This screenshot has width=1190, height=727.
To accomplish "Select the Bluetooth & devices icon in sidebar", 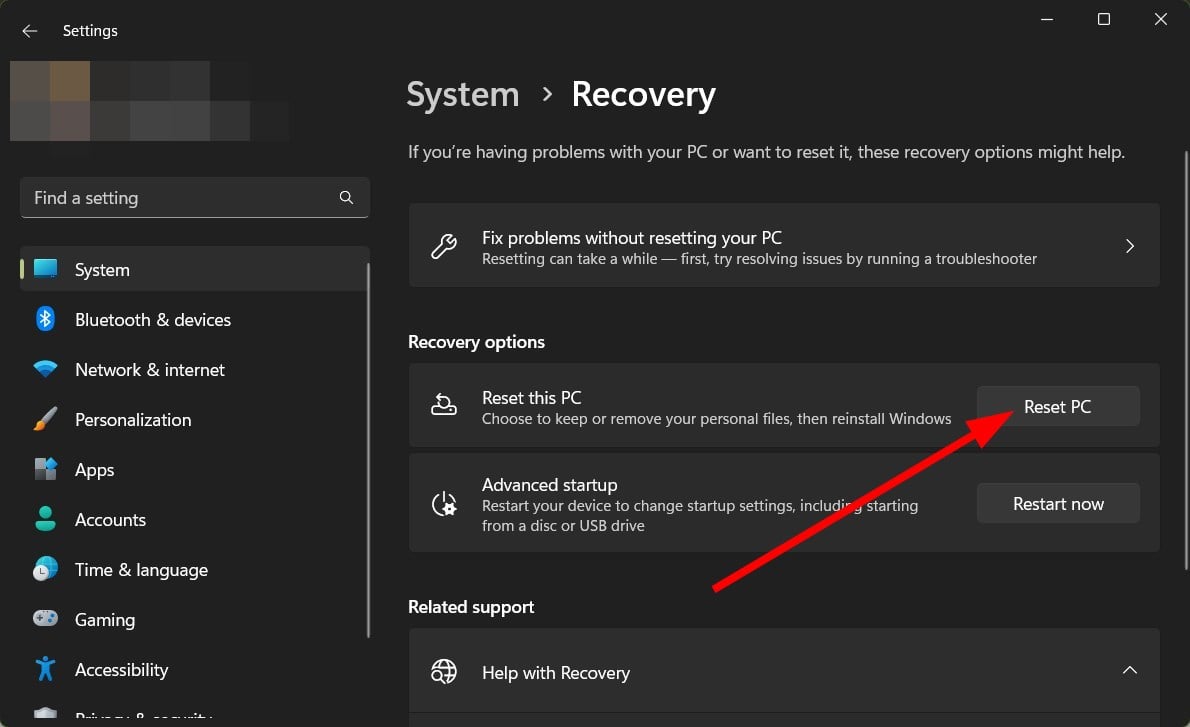I will (x=46, y=319).
